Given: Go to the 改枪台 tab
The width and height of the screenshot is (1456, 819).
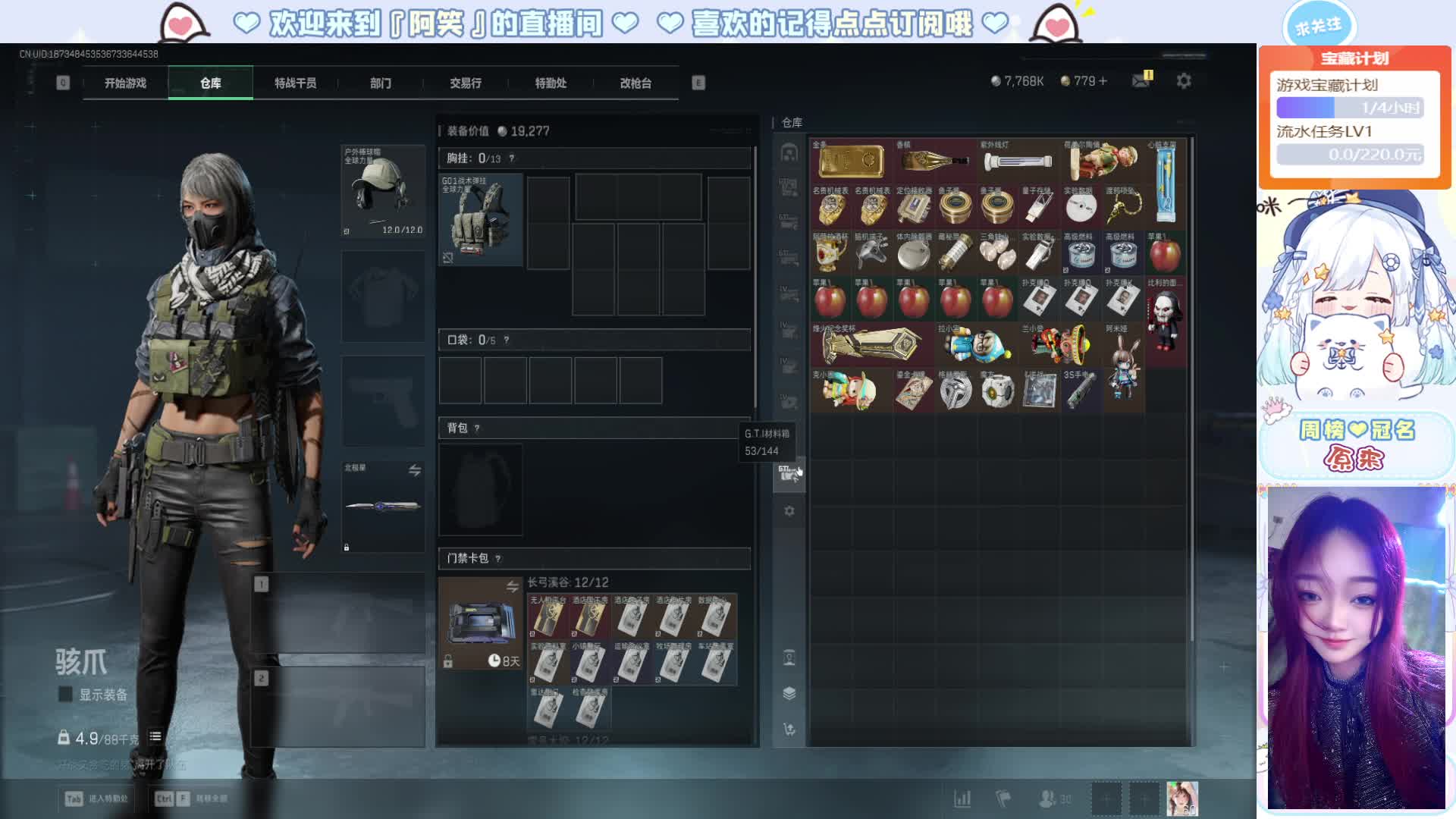Looking at the screenshot, I should click(635, 83).
